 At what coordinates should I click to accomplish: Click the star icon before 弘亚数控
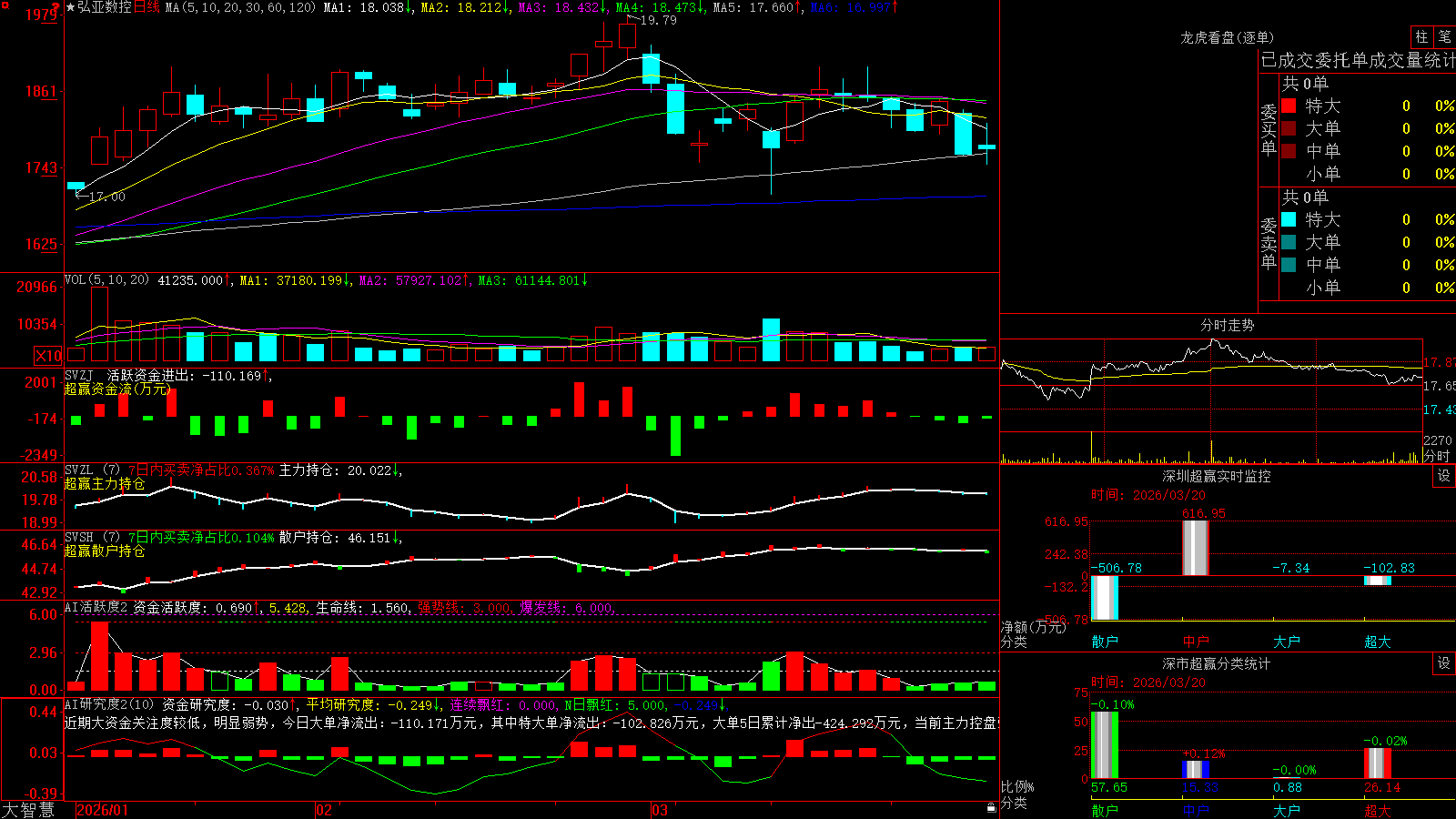click(x=70, y=7)
